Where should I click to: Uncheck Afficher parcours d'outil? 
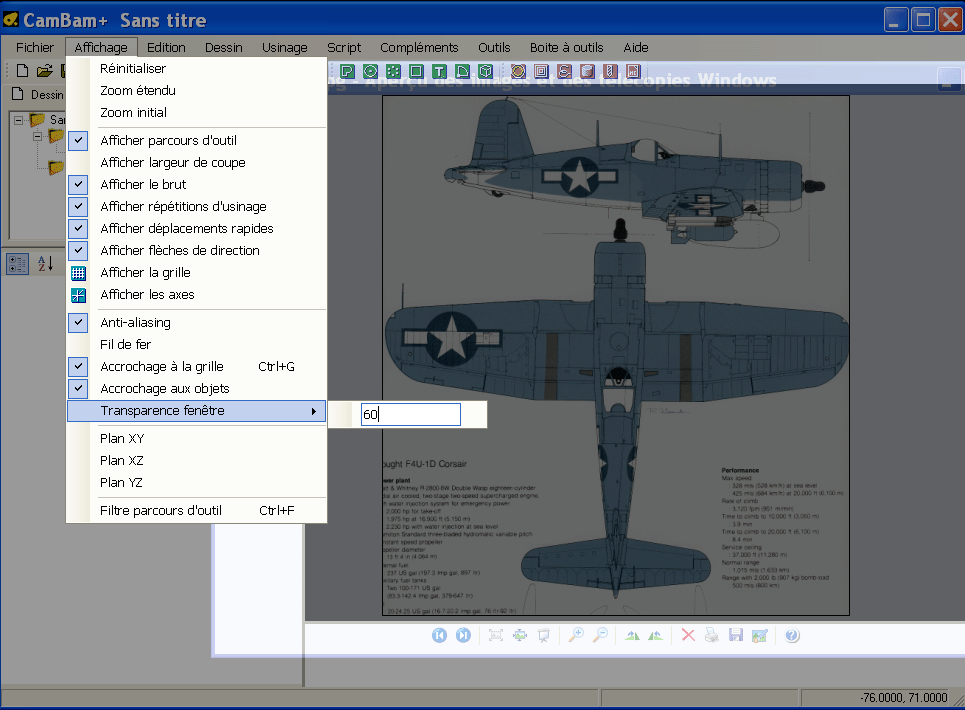click(196, 140)
